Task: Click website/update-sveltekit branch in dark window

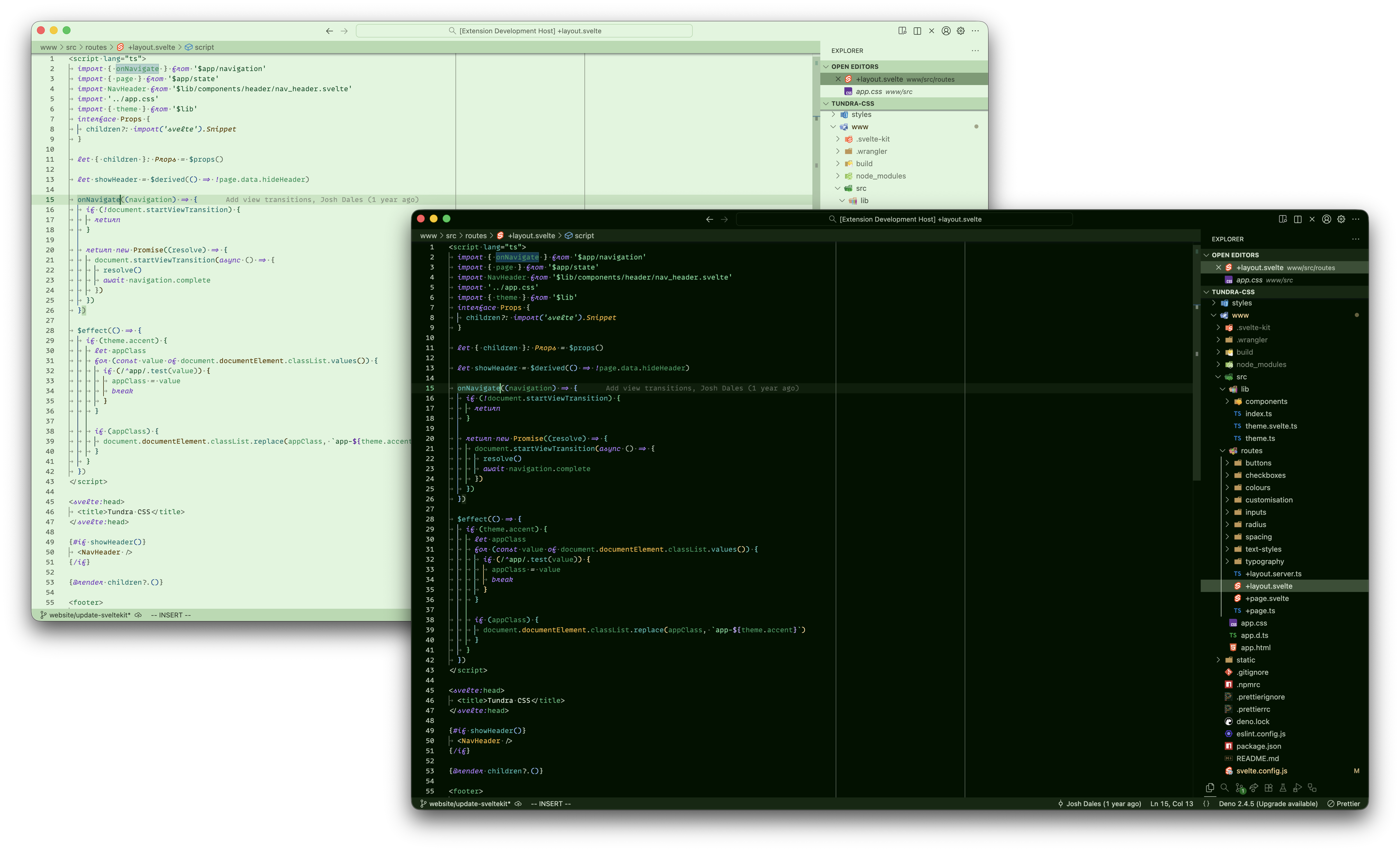Action: (x=465, y=803)
